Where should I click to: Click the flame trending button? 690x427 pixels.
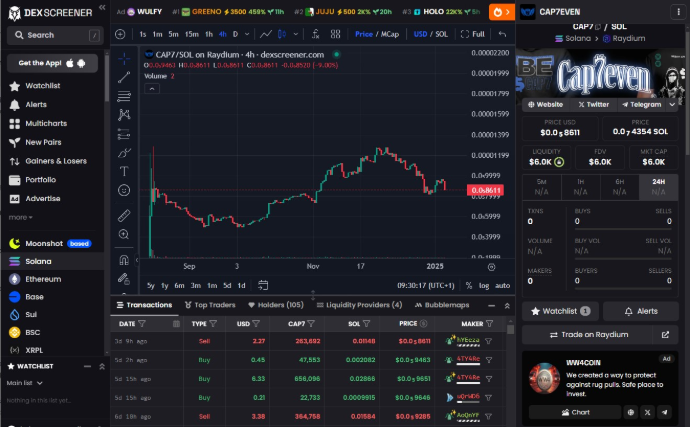coord(502,12)
